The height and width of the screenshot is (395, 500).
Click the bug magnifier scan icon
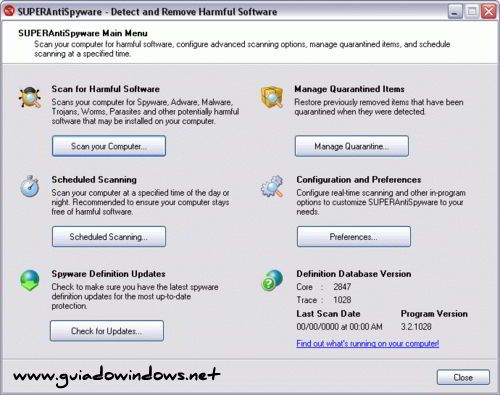(30, 97)
